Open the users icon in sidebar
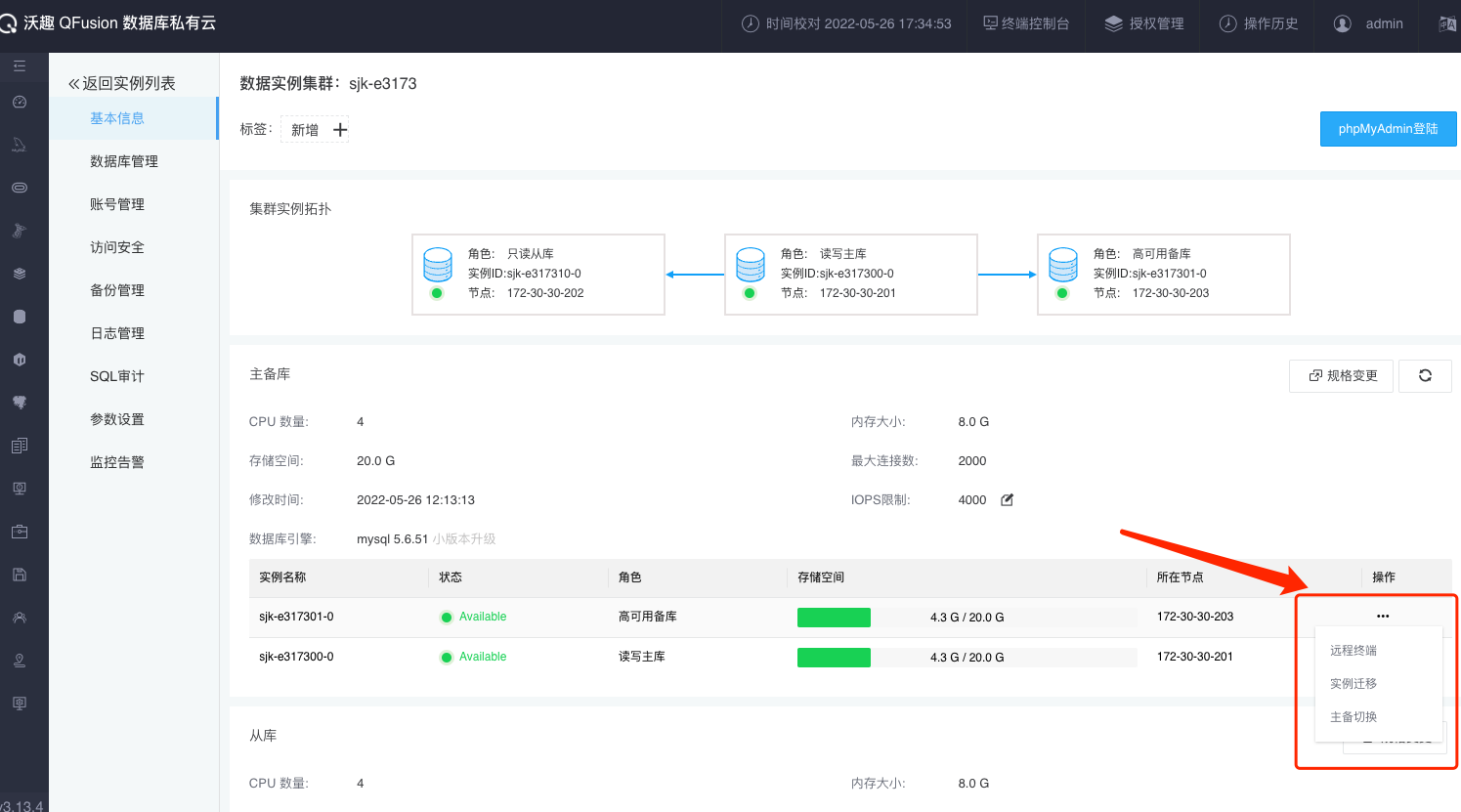 tap(20, 618)
